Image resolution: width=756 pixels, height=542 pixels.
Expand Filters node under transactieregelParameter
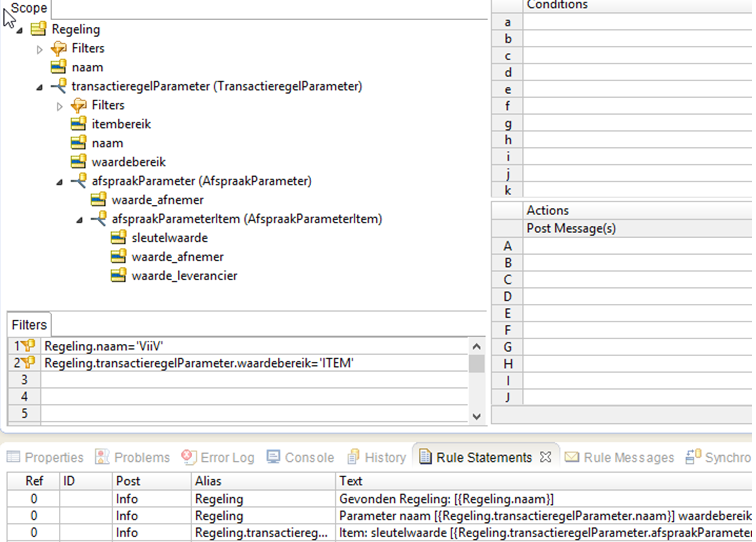(60, 106)
